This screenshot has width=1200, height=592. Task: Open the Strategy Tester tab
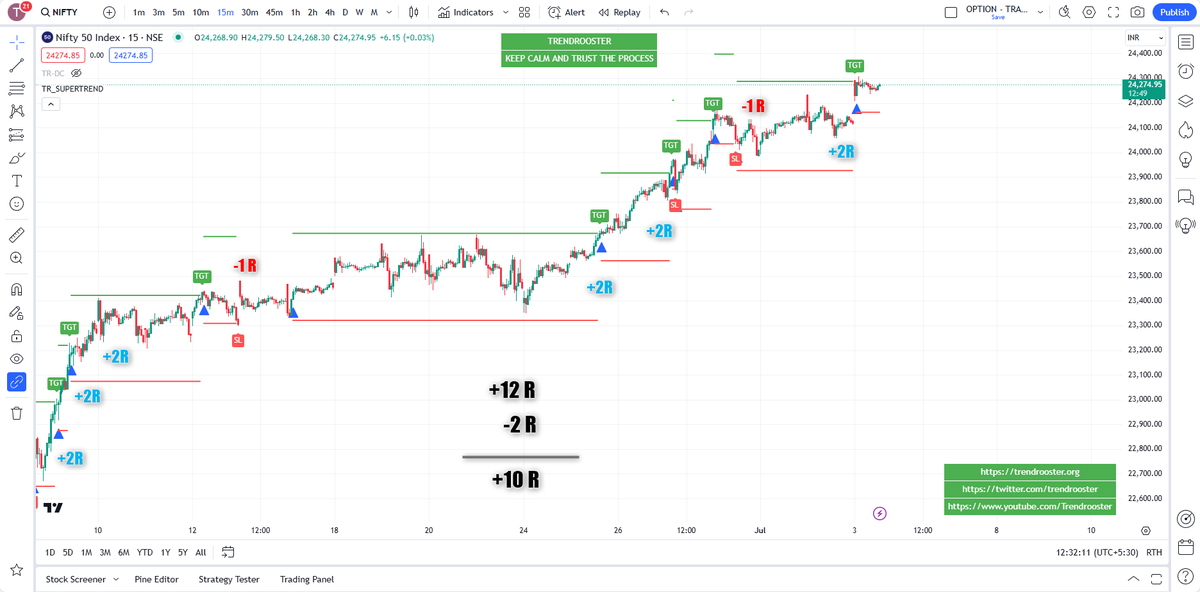pyautogui.click(x=229, y=579)
